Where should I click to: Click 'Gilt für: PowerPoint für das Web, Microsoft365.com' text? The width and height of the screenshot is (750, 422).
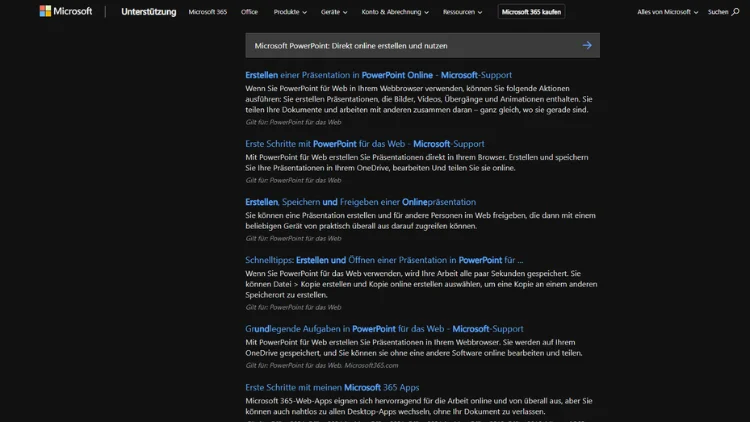pos(321,365)
